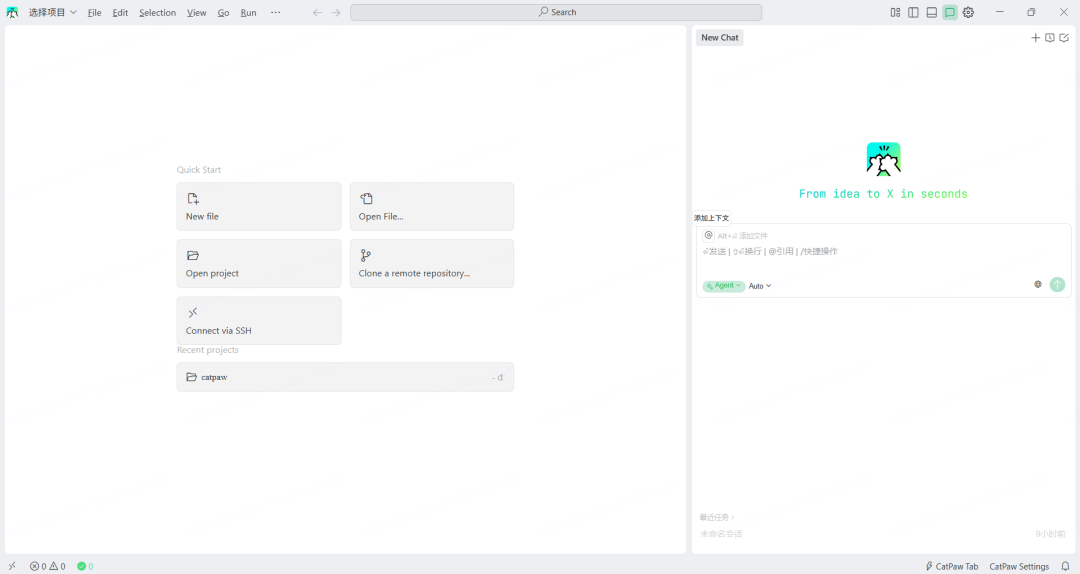Open the Run menu
1080x574 pixels.
(248, 12)
